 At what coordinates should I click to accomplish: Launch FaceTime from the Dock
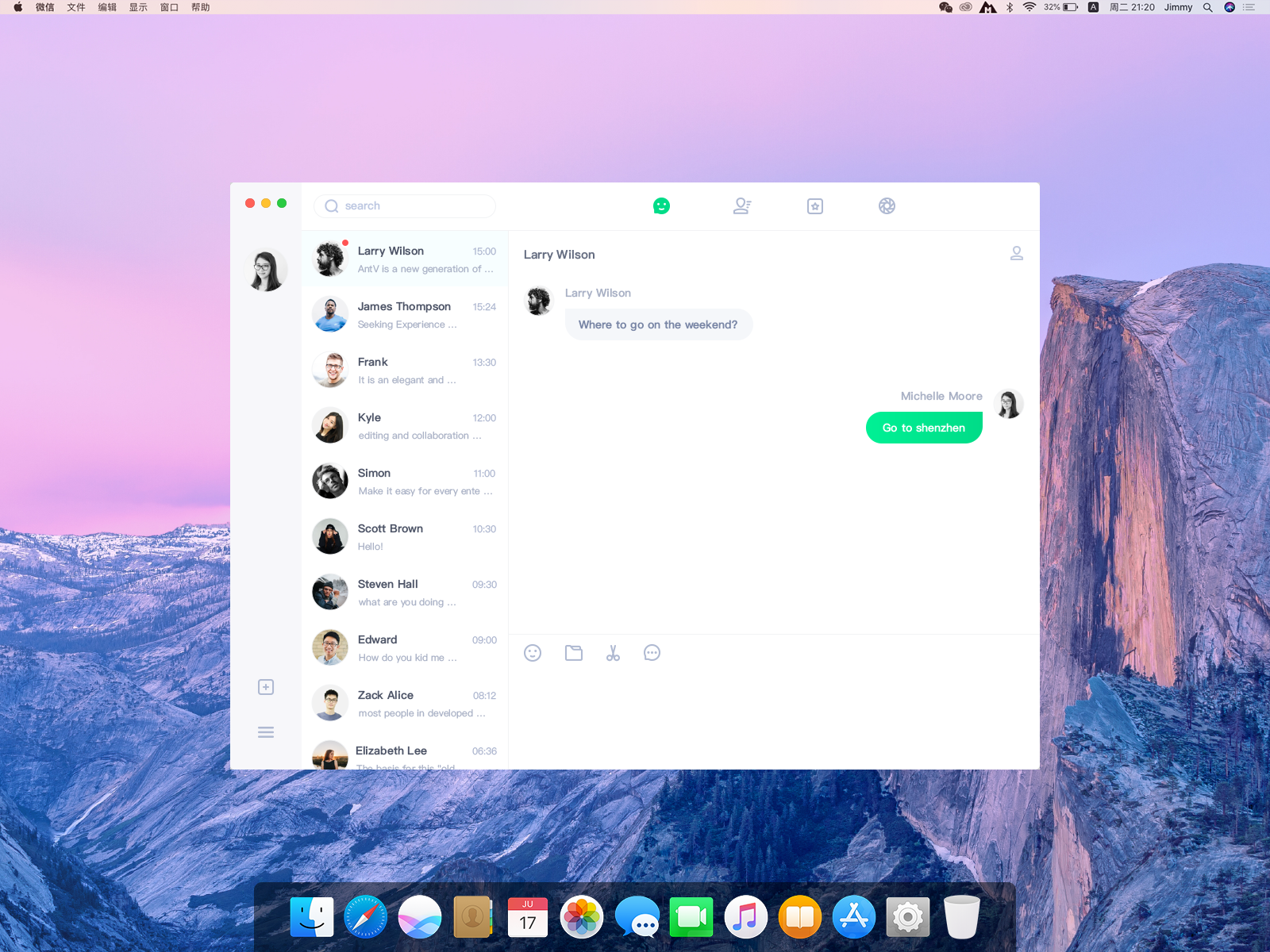click(x=691, y=917)
